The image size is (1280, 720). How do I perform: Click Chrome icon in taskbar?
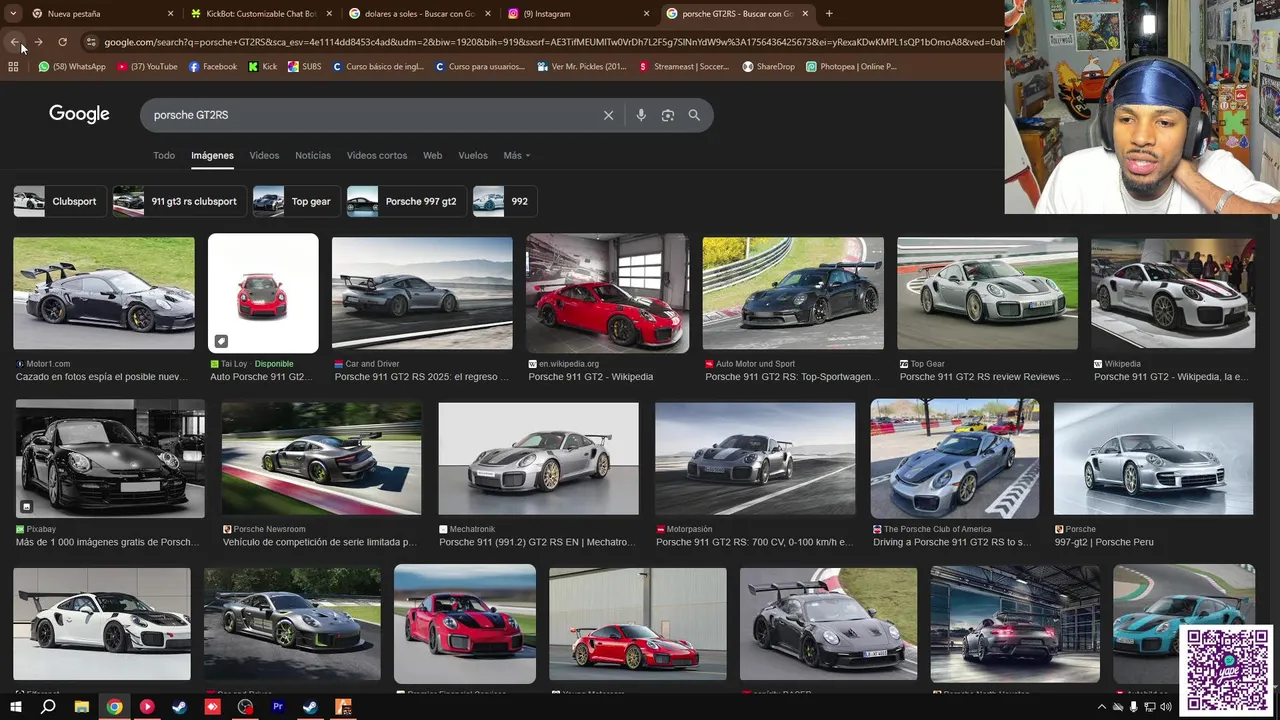[x=115, y=707]
